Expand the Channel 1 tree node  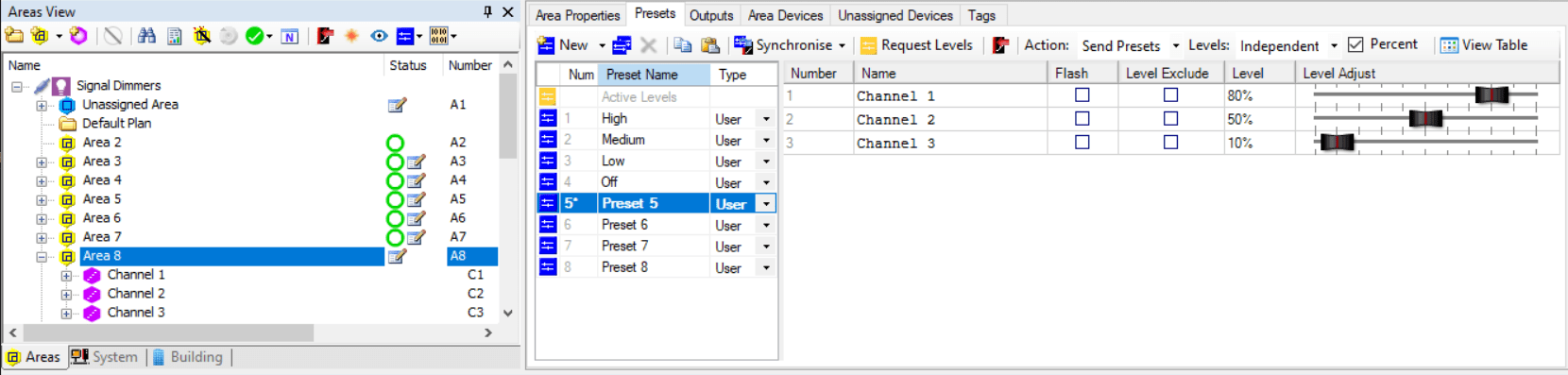point(66,276)
